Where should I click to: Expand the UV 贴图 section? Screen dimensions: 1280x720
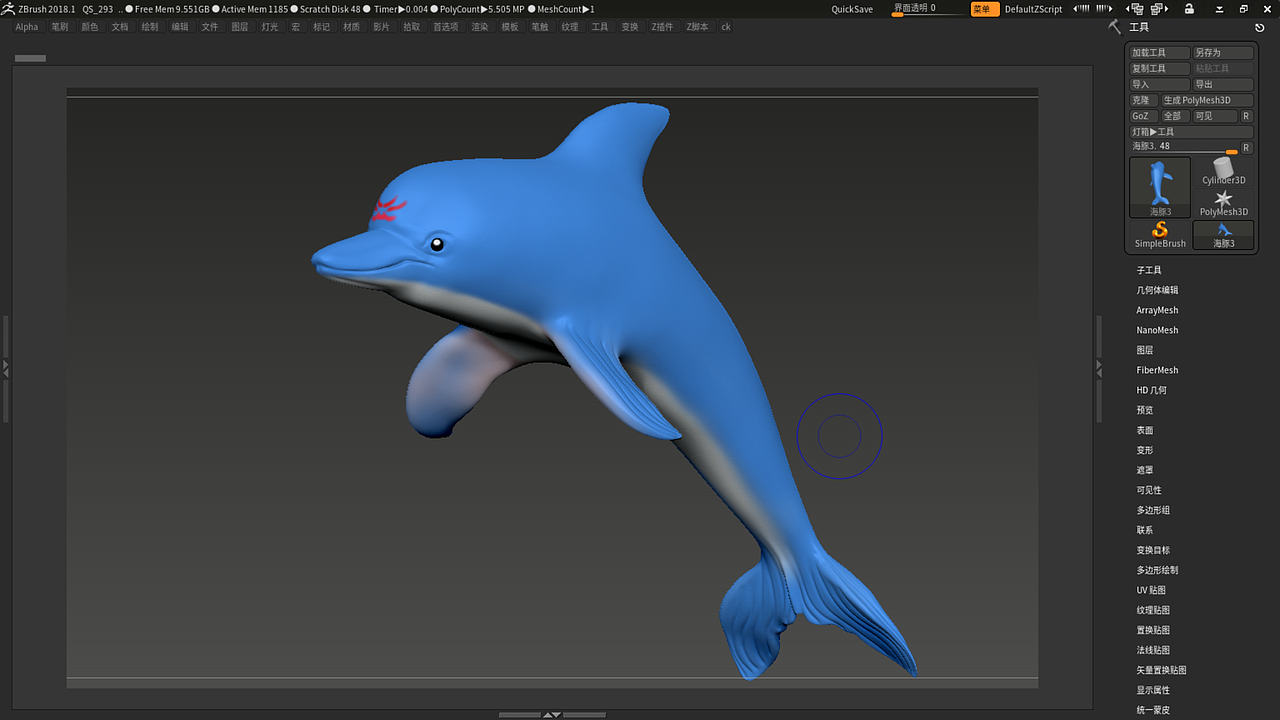pyautogui.click(x=1151, y=590)
